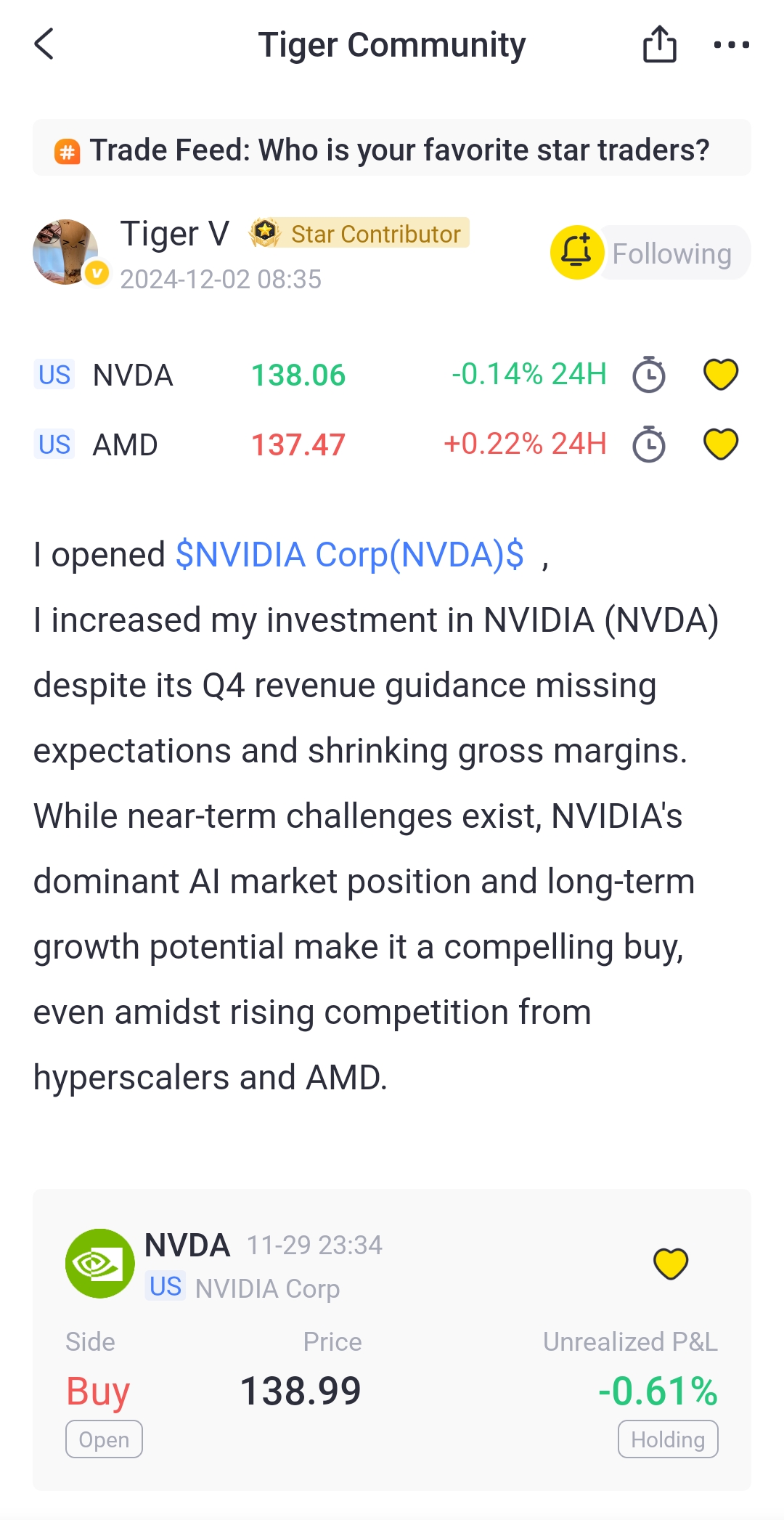Image resolution: width=784 pixels, height=1520 pixels.
Task: Toggle the yellow notification bell
Action: 576,252
